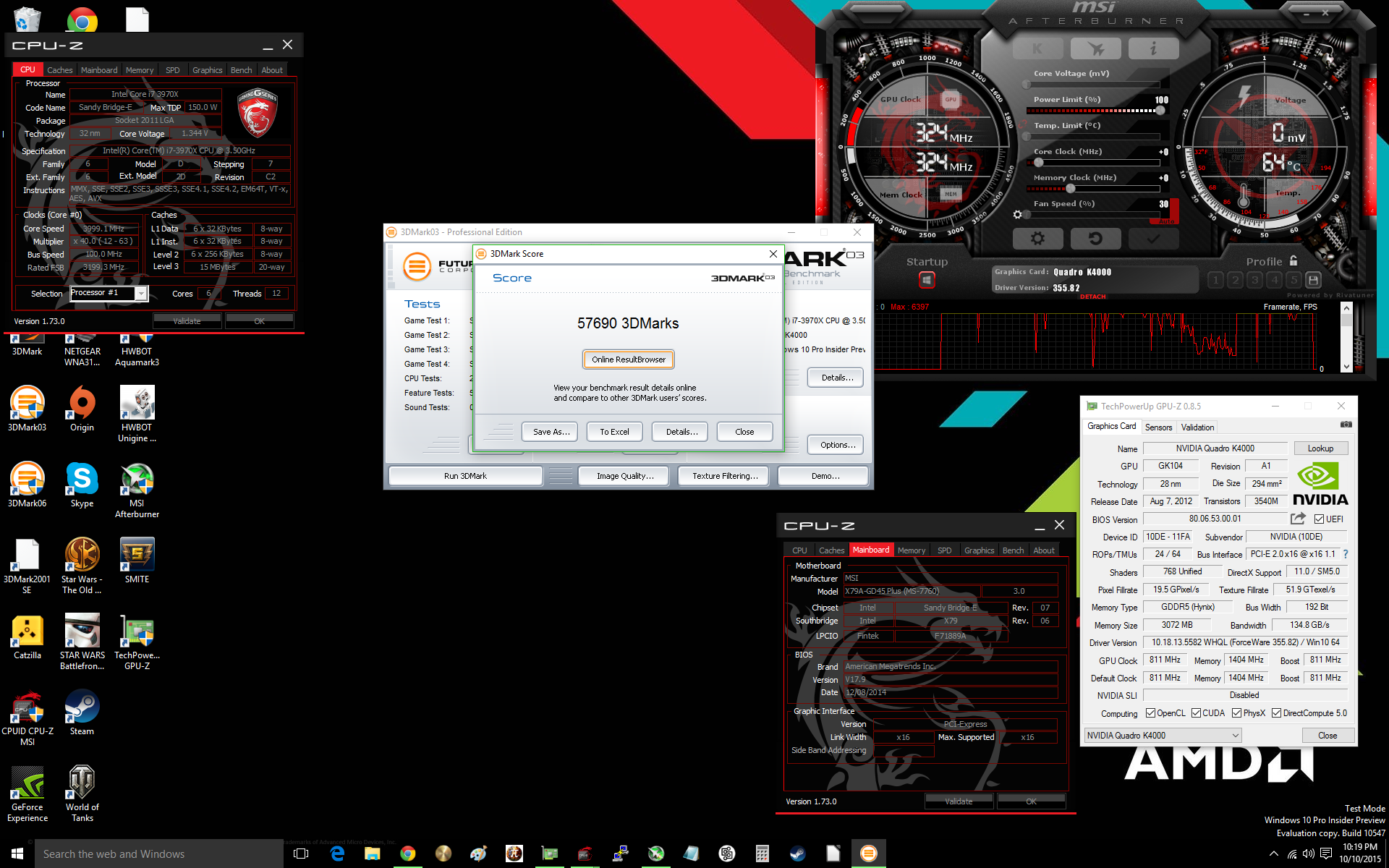This screenshot has height=868, width=1389.
Task: Click the Bus Interface question mark in GPU-Z
Action: click(1346, 554)
